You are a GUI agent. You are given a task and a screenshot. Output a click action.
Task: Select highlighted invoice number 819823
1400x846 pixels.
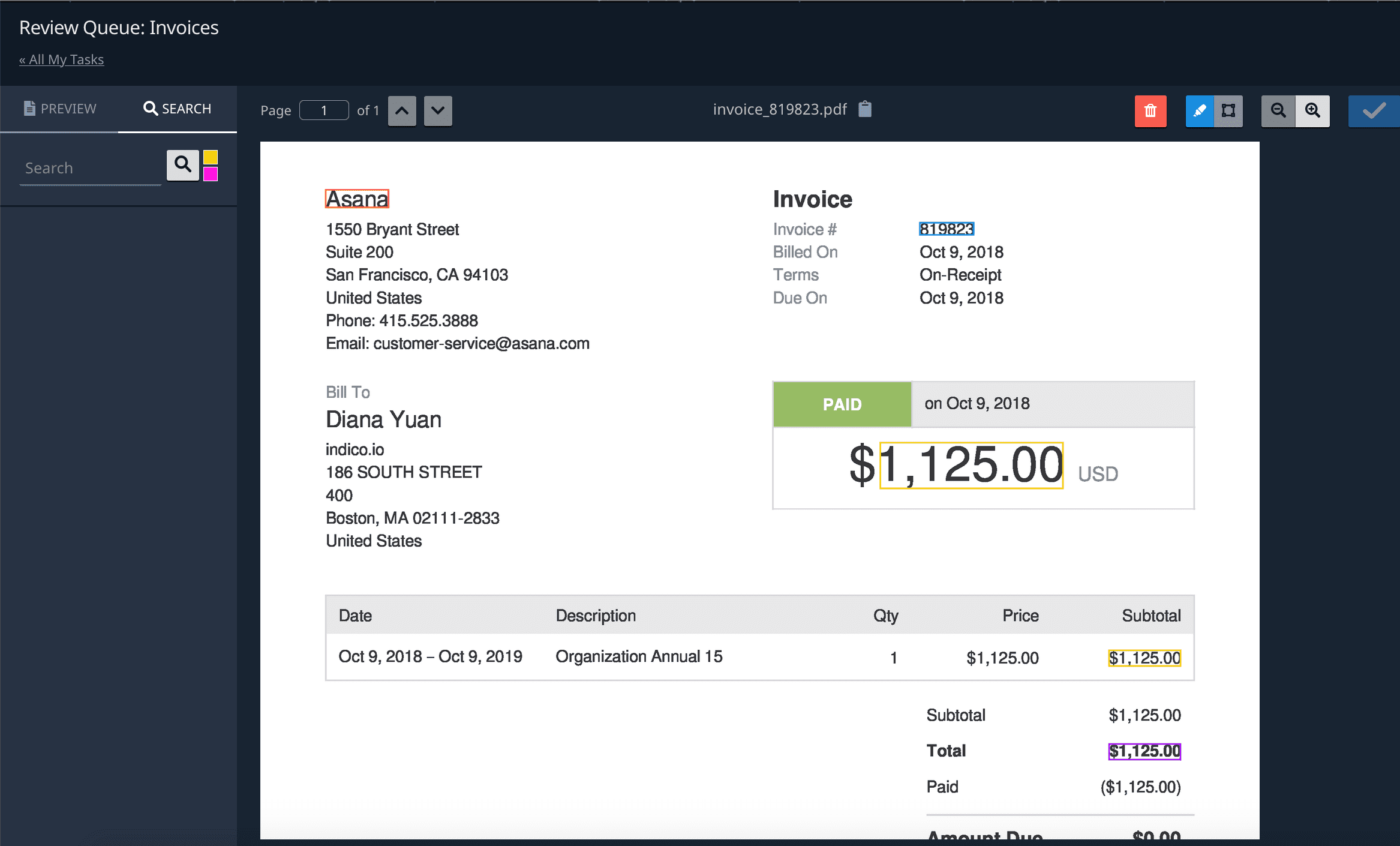pos(946,229)
